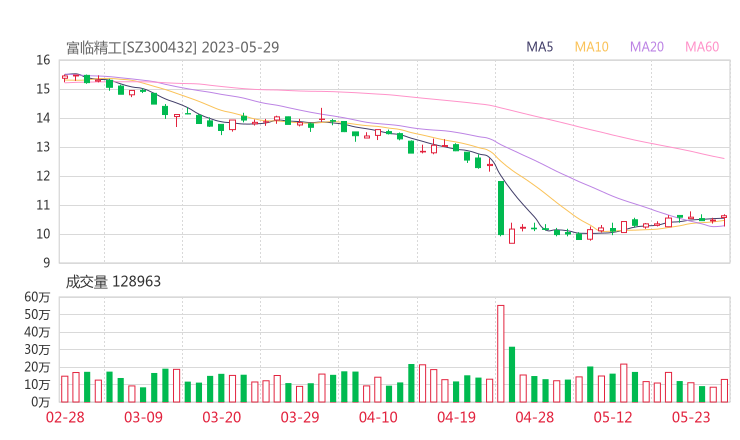Click the 04-10 date label
740x440 pixels.
pyautogui.click(x=378, y=417)
